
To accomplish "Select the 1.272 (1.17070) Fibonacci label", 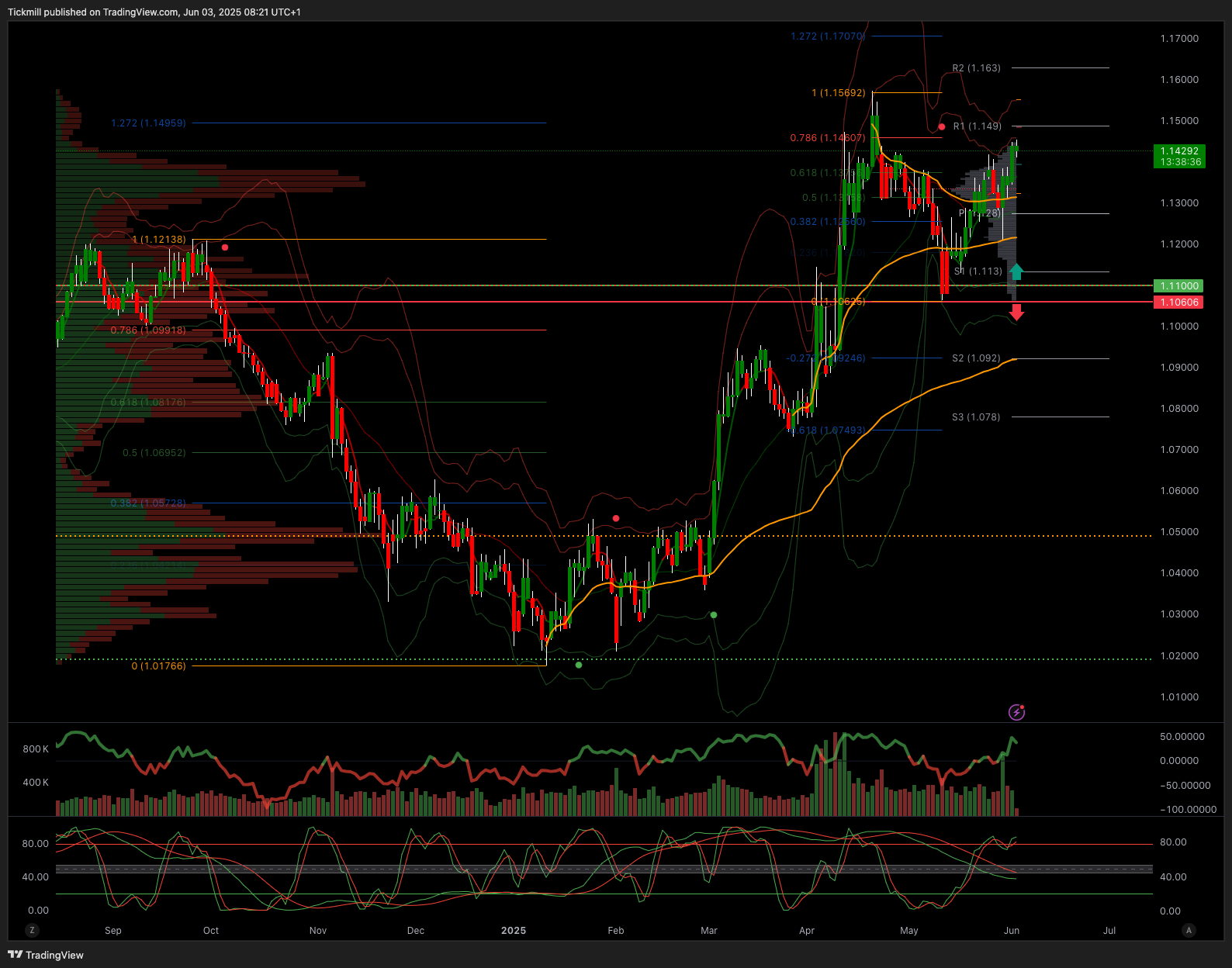I will coord(828,36).
